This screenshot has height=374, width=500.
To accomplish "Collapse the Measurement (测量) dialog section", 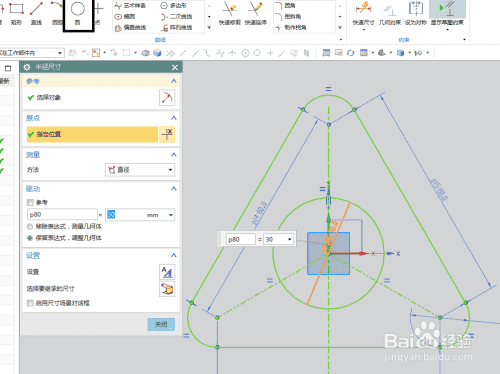I will (x=174, y=154).
